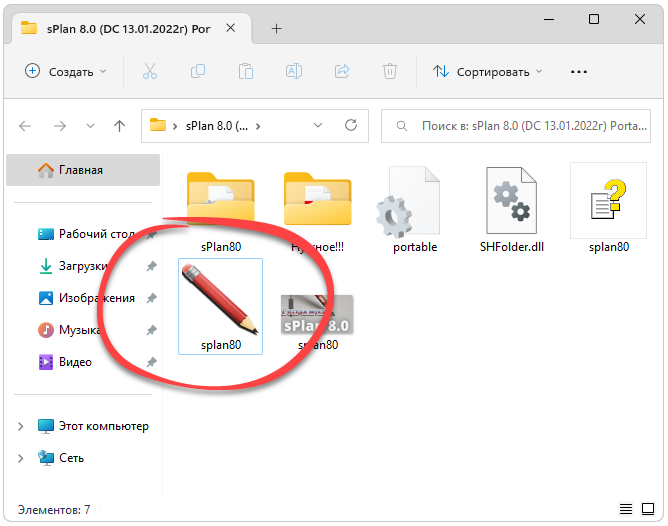This screenshot has height=526, width=668.
Task: Click chevron after sPlan 8.0 breadcrumb
Action: point(258,126)
